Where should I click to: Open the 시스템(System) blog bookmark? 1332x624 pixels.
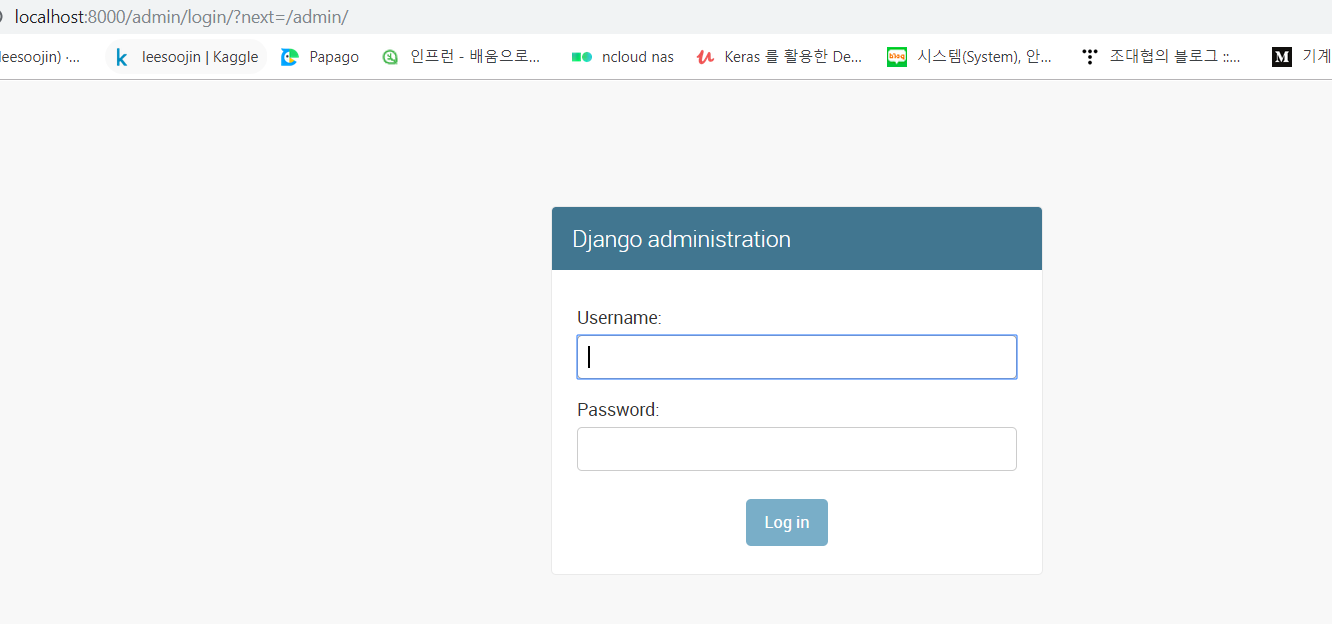coord(969,57)
